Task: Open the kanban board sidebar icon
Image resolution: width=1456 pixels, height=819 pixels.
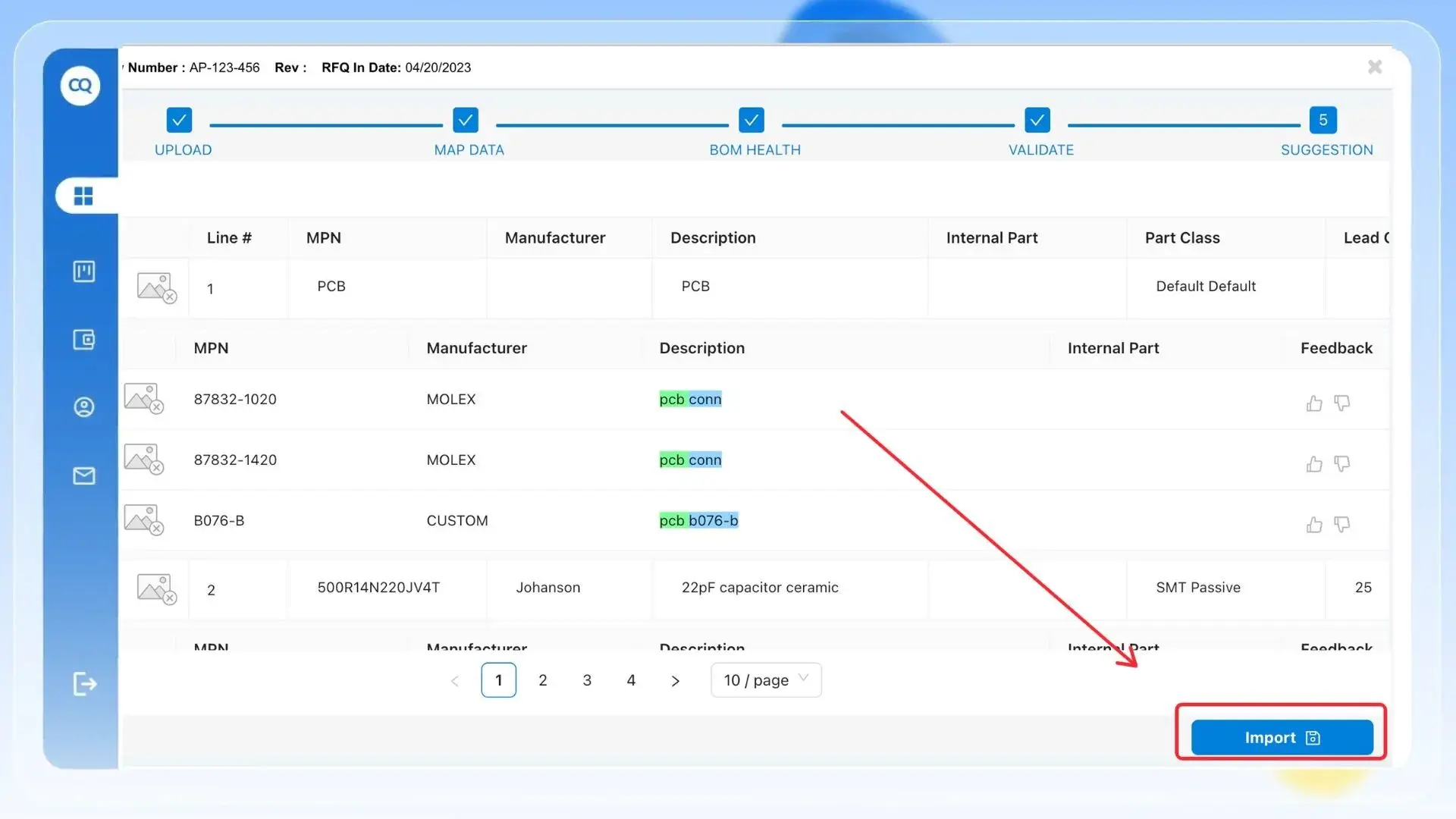Action: pos(83,271)
